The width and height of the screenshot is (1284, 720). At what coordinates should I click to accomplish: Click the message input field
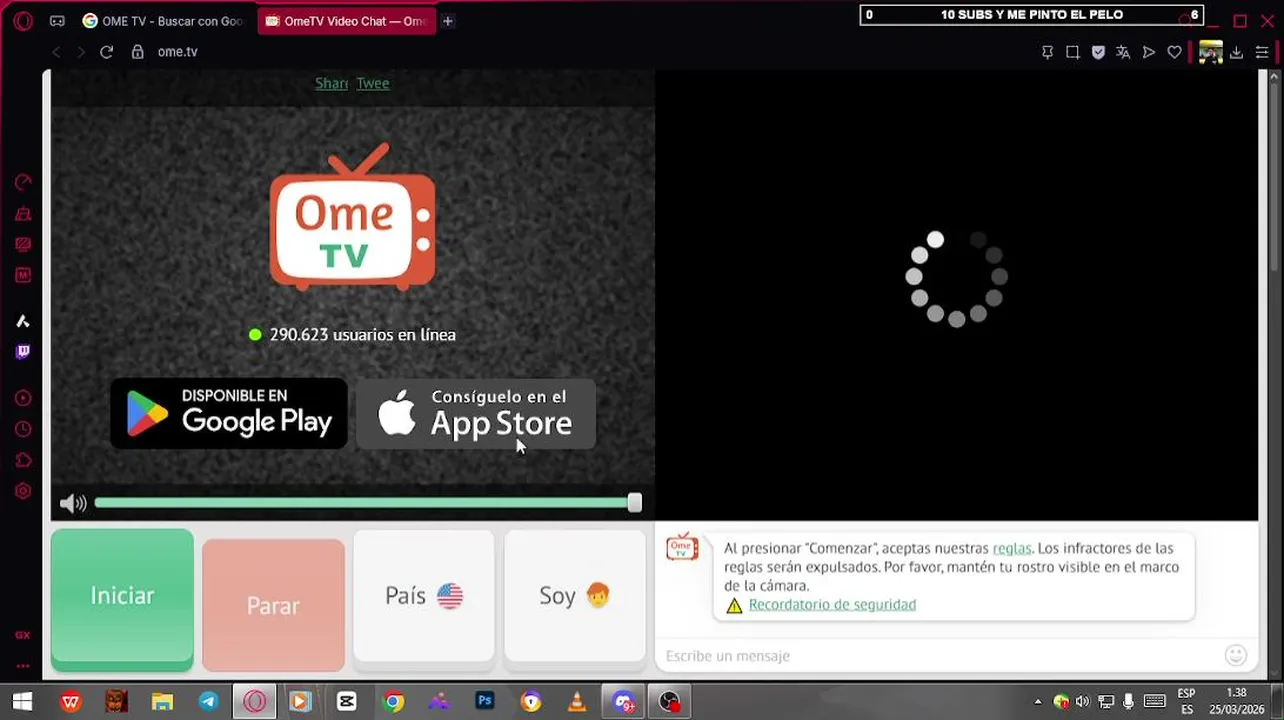click(x=938, y=656)
